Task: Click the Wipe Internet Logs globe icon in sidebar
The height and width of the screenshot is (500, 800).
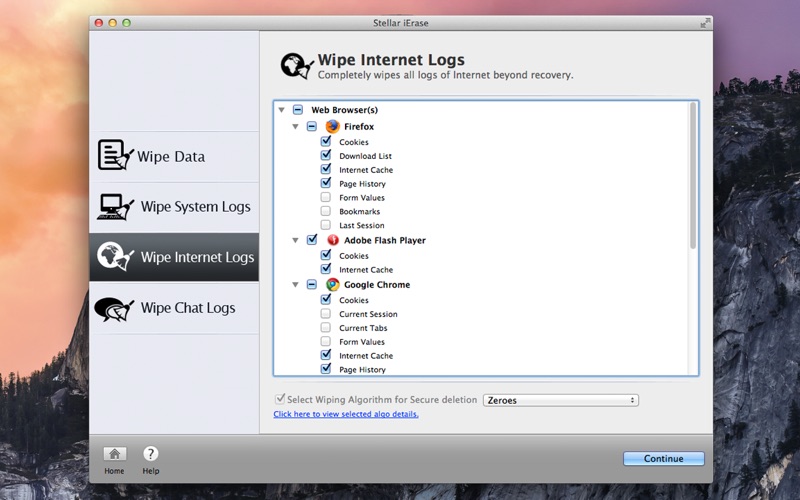Action: coord(115,256)
